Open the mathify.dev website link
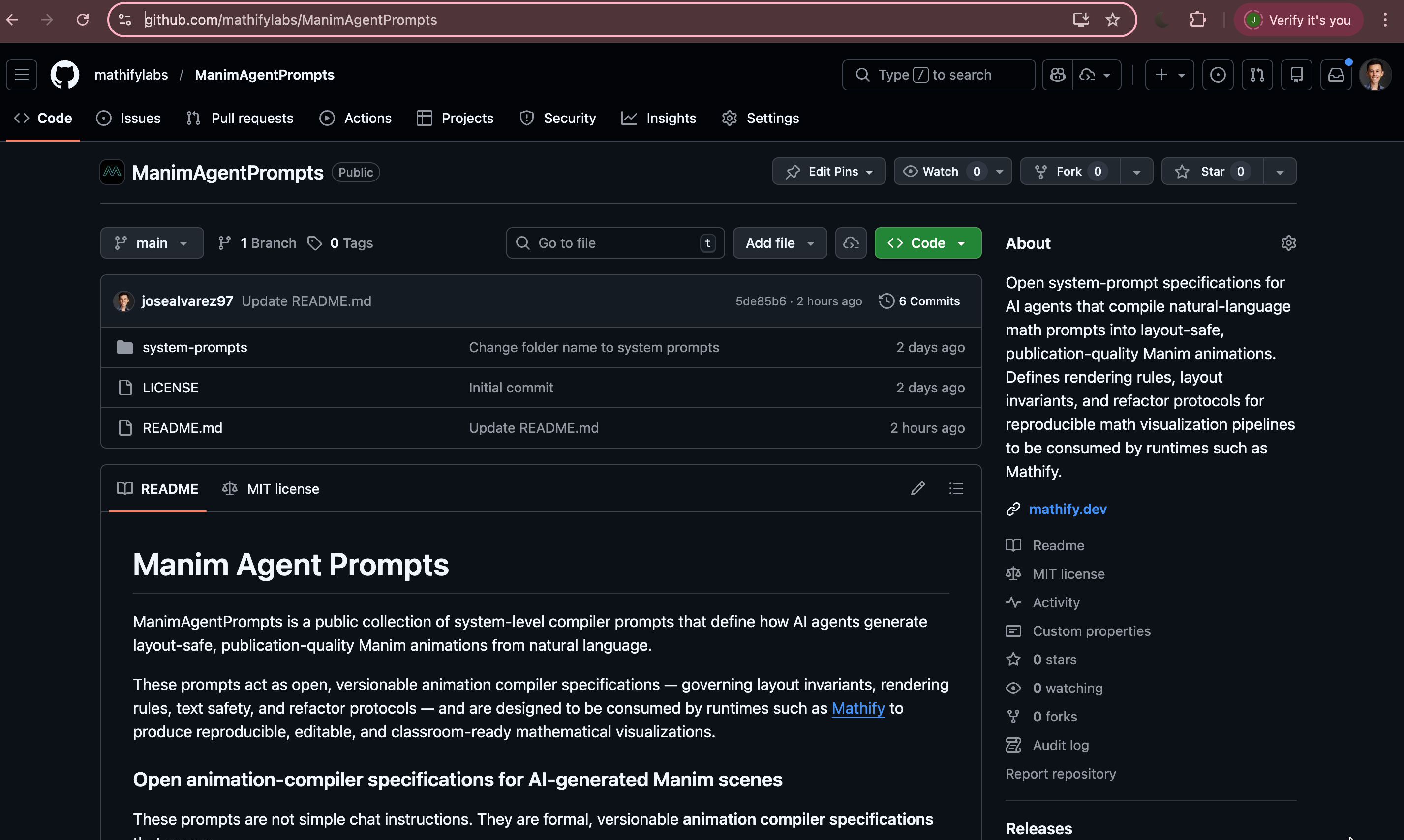This screenshot has width=1404, height=840. pos(1067,509)
